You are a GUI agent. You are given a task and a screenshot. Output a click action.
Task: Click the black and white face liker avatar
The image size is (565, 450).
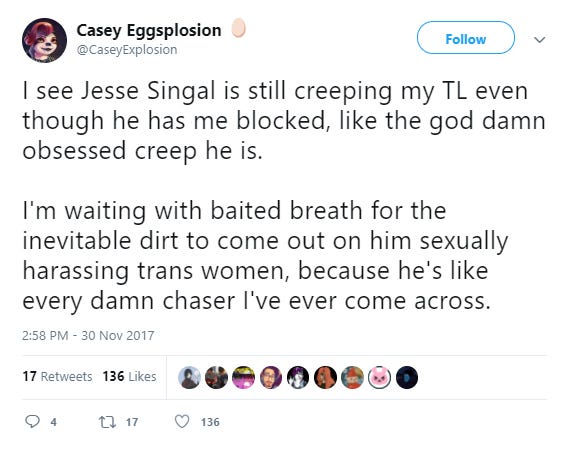tap(298, 378)
